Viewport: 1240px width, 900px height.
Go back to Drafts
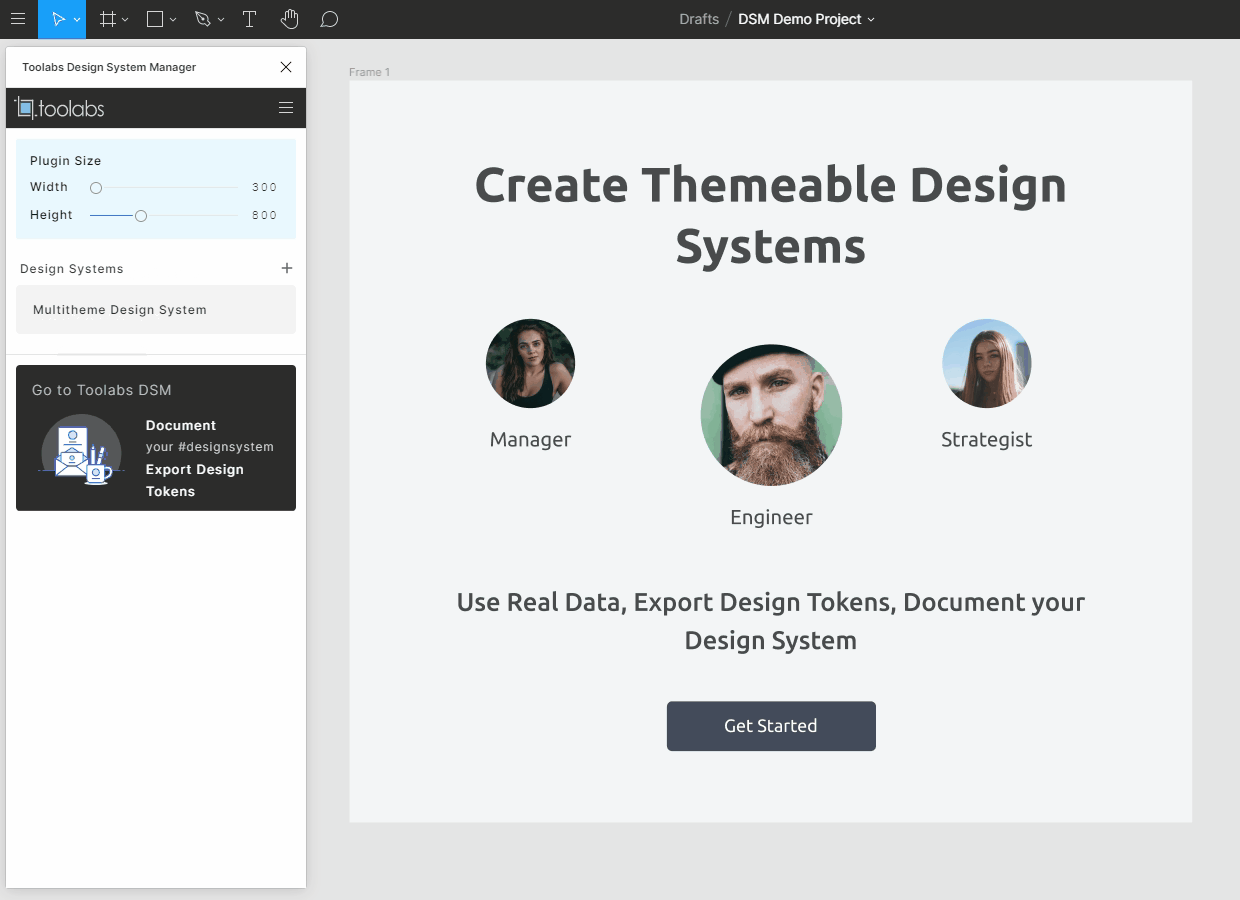click(x=698, y=19)
